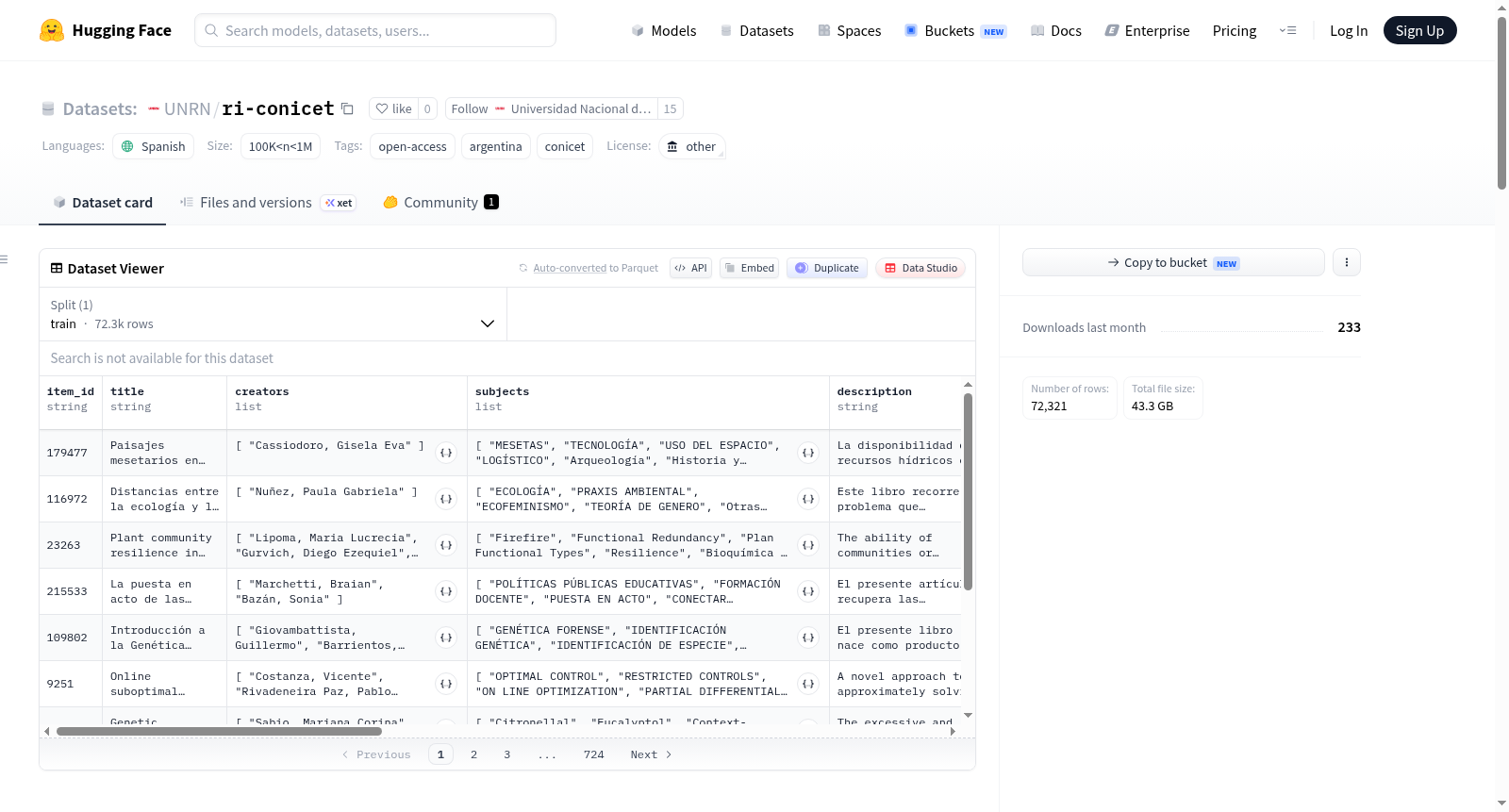Expand creators cell for row 215533

coord(446,591)
